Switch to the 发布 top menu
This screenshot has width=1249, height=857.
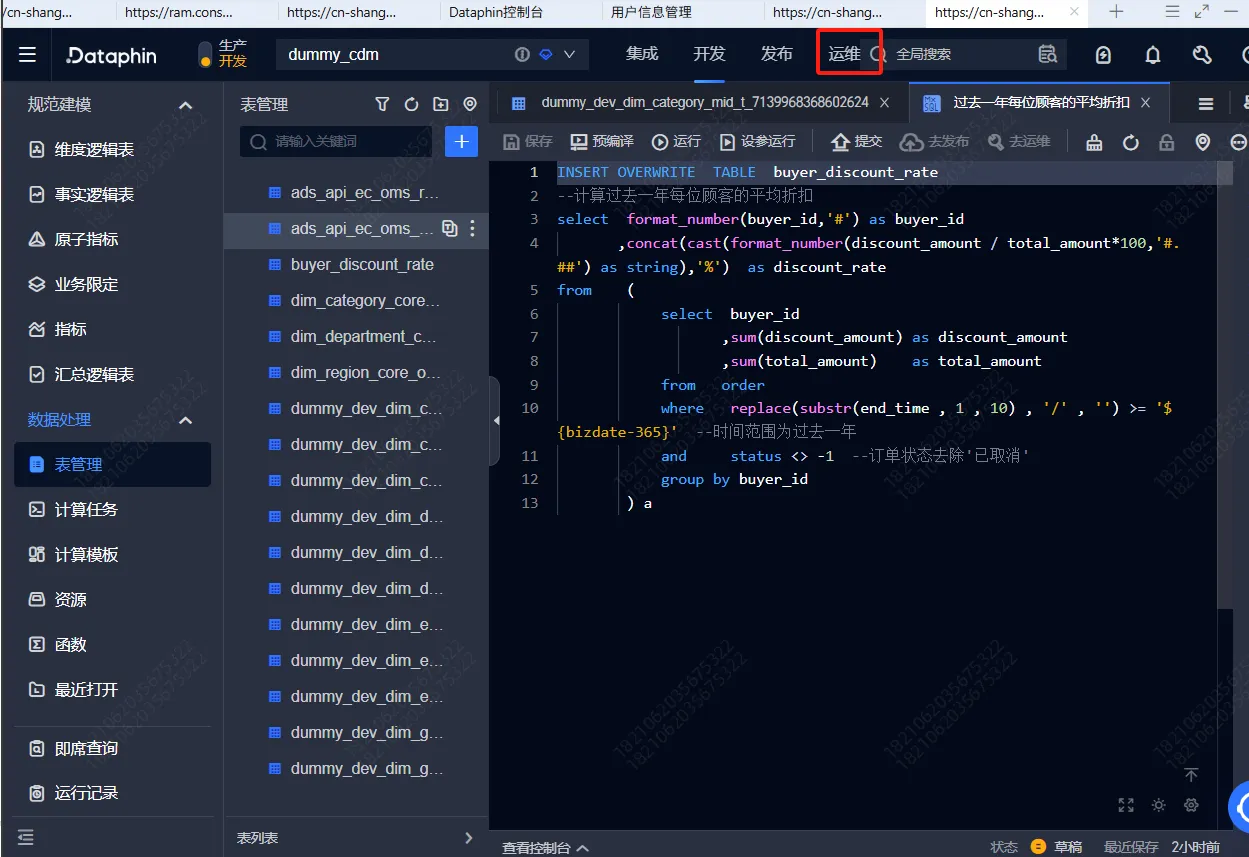coord(776,54)
